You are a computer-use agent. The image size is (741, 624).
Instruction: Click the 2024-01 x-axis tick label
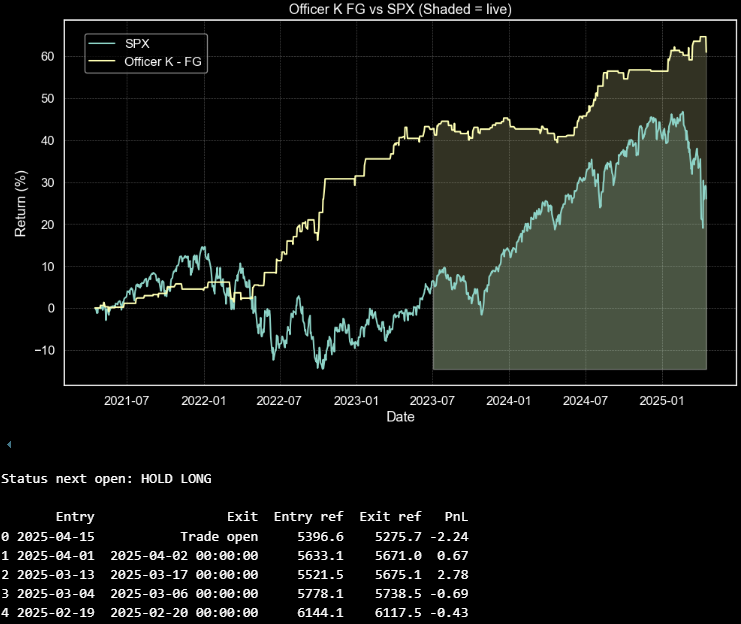pyautogui.click(x=508, y=401)
